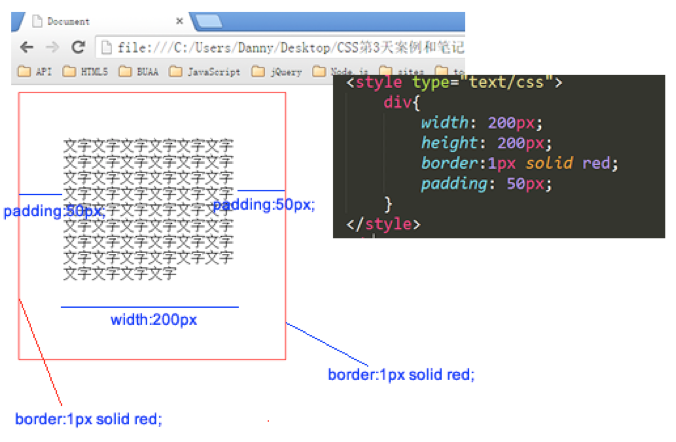The height and width of the screenshot is (442, 676).
Task: Open a new tab button
Action: click(x=210, y=21)
